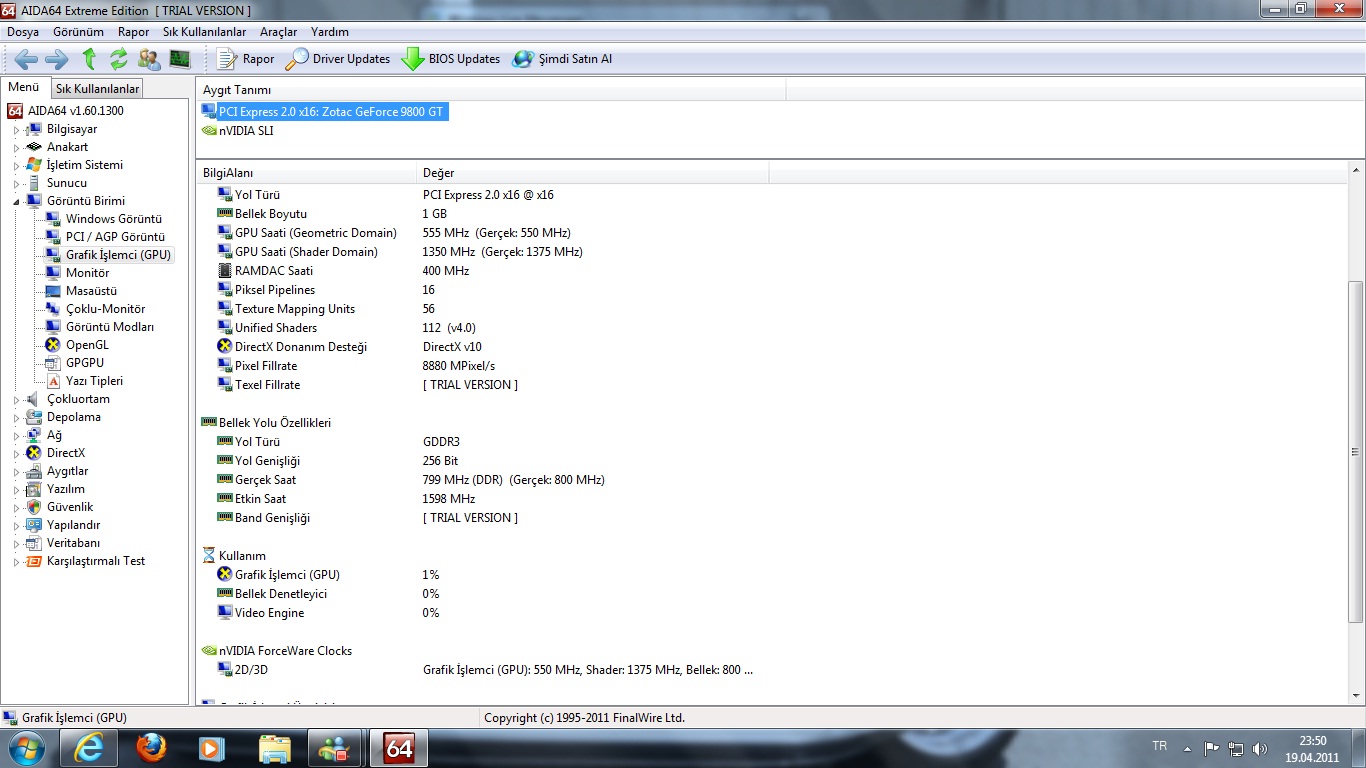Expand the İşletim Sistemi tree node
1366x768 pixels.
[16, 166]
